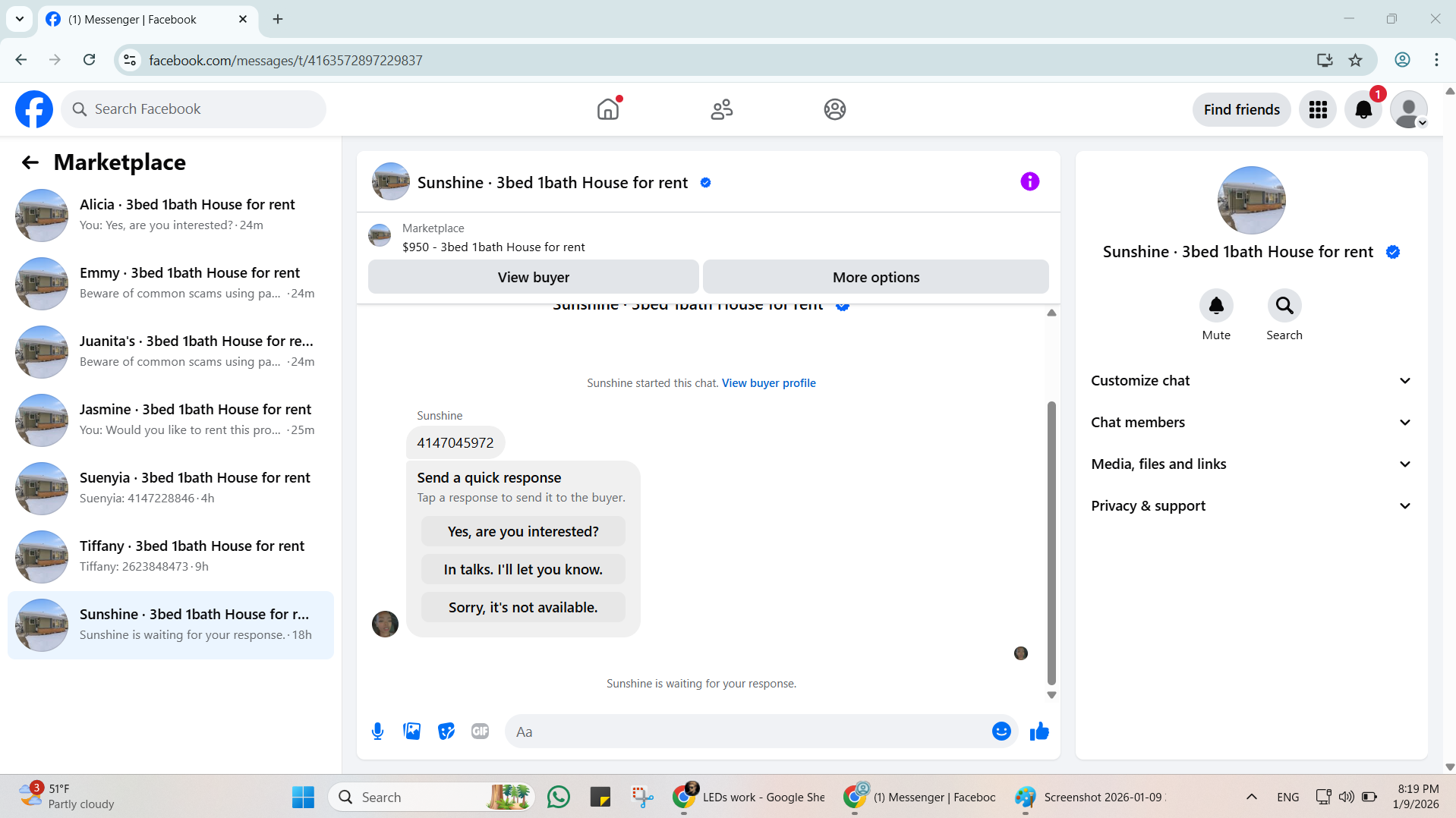Click the Search Facebook field

pyautogui.click(x=194, y=109)
